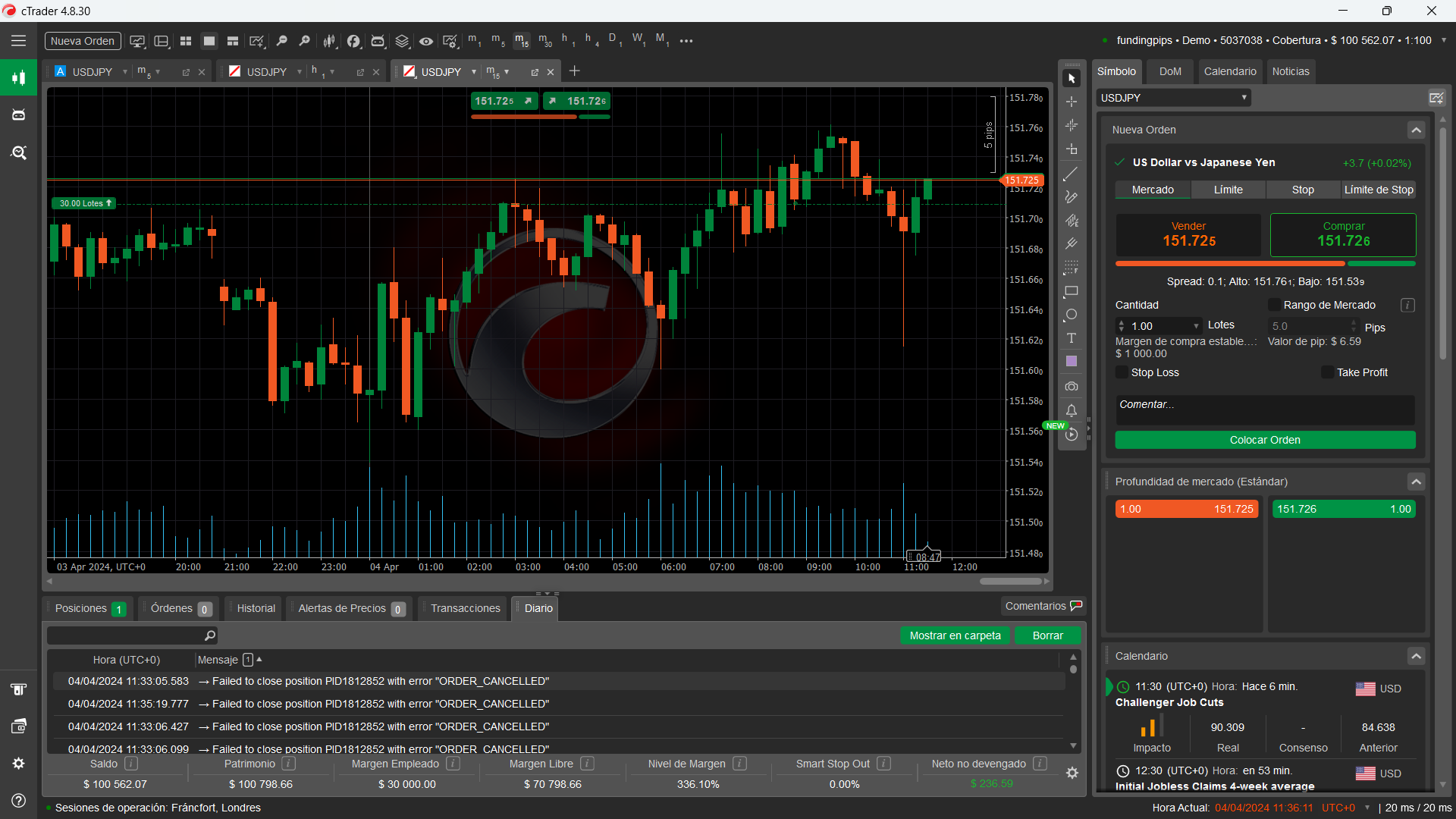Image resolution: width=1456 pixels, height=819 pixels.
Task: Click the right panel vertical scrollbar
Action: click(1442, 243)
